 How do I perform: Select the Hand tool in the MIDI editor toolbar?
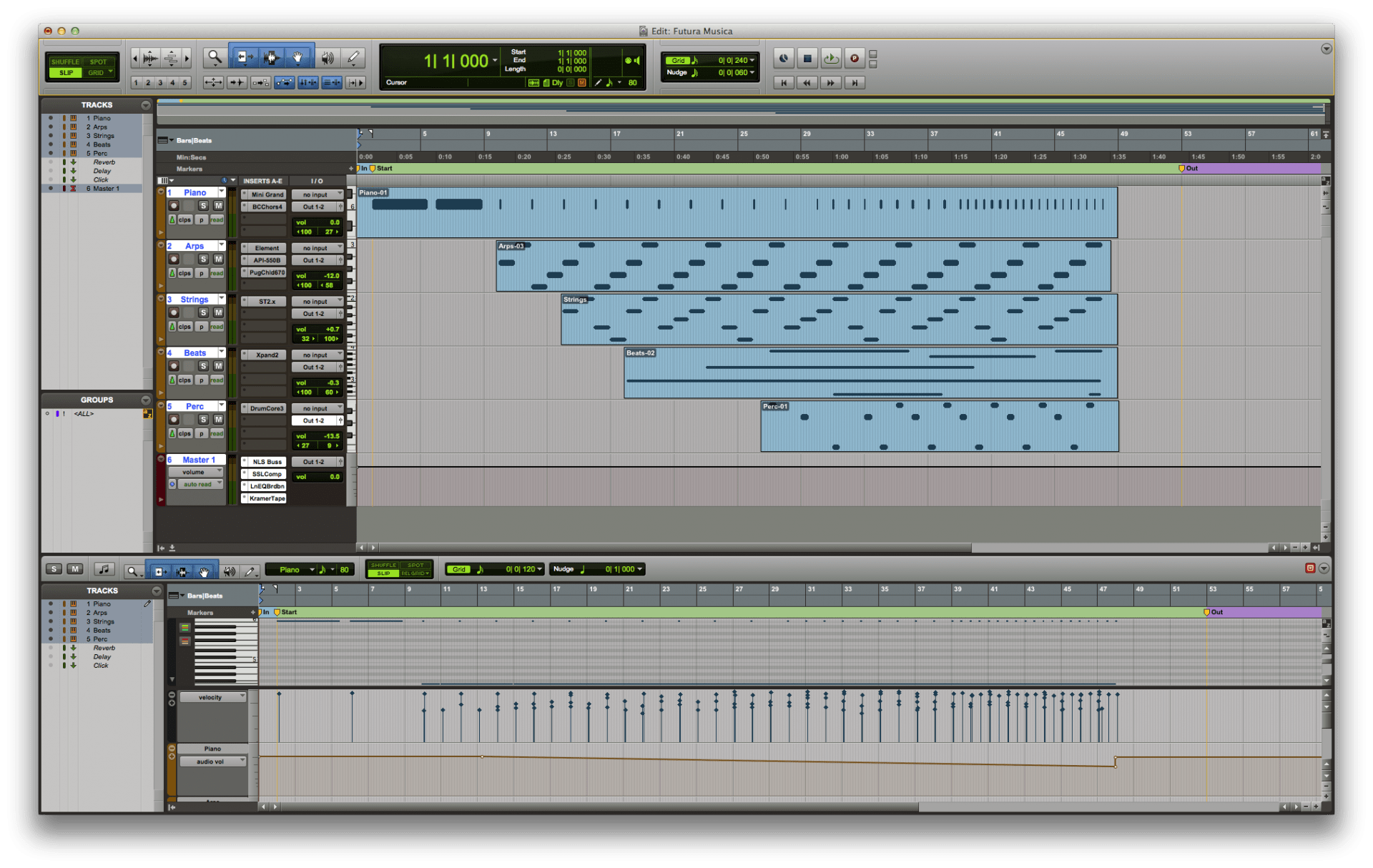click(x=204, y=571)
